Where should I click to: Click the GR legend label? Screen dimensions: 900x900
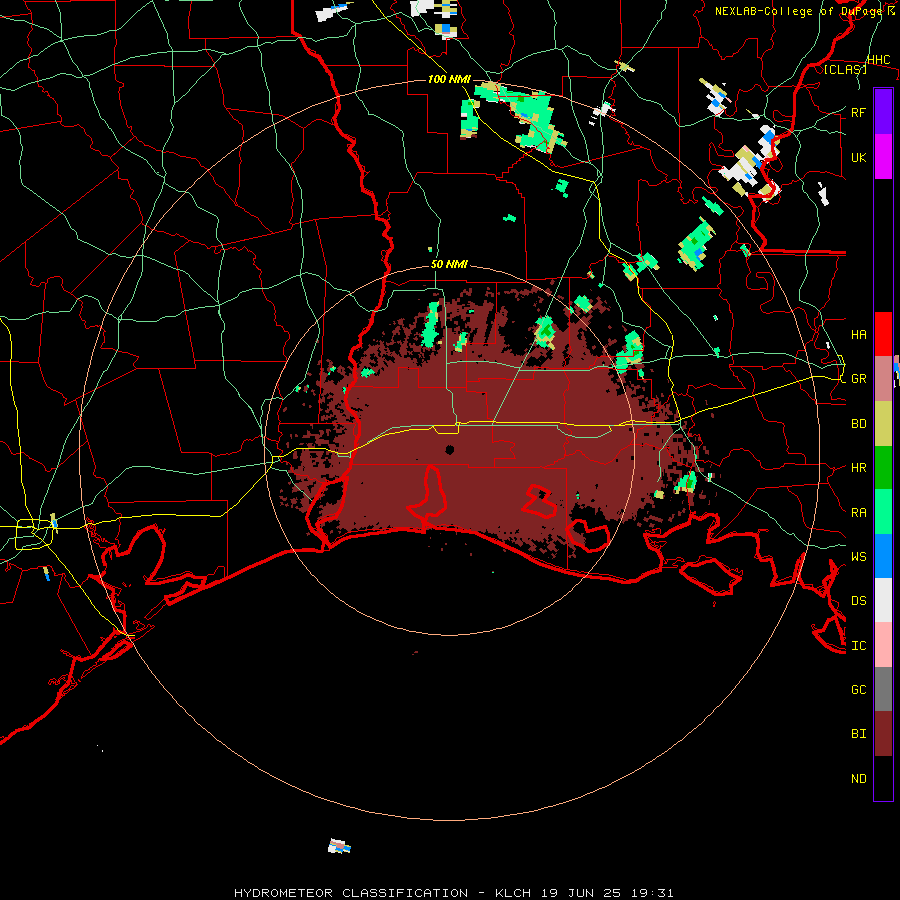pyautogui.click(x=858, y=379)
